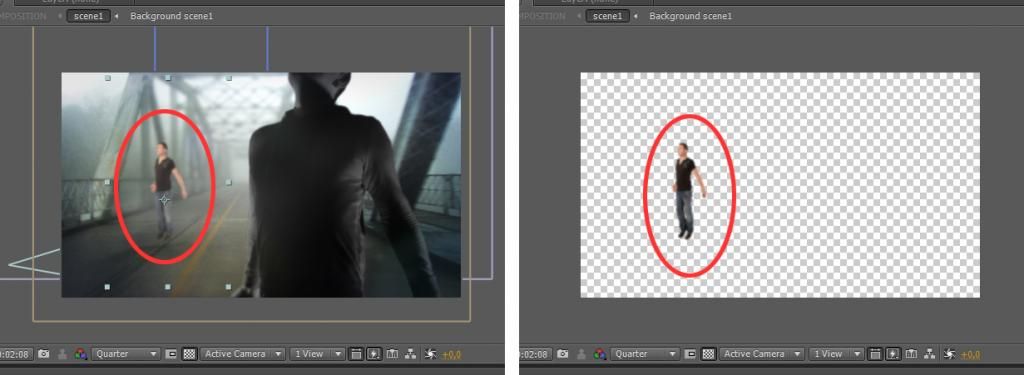Click +0.0 exposure value in right viewer
This screenshot has height=375, width=1024.
pos(970,355)
